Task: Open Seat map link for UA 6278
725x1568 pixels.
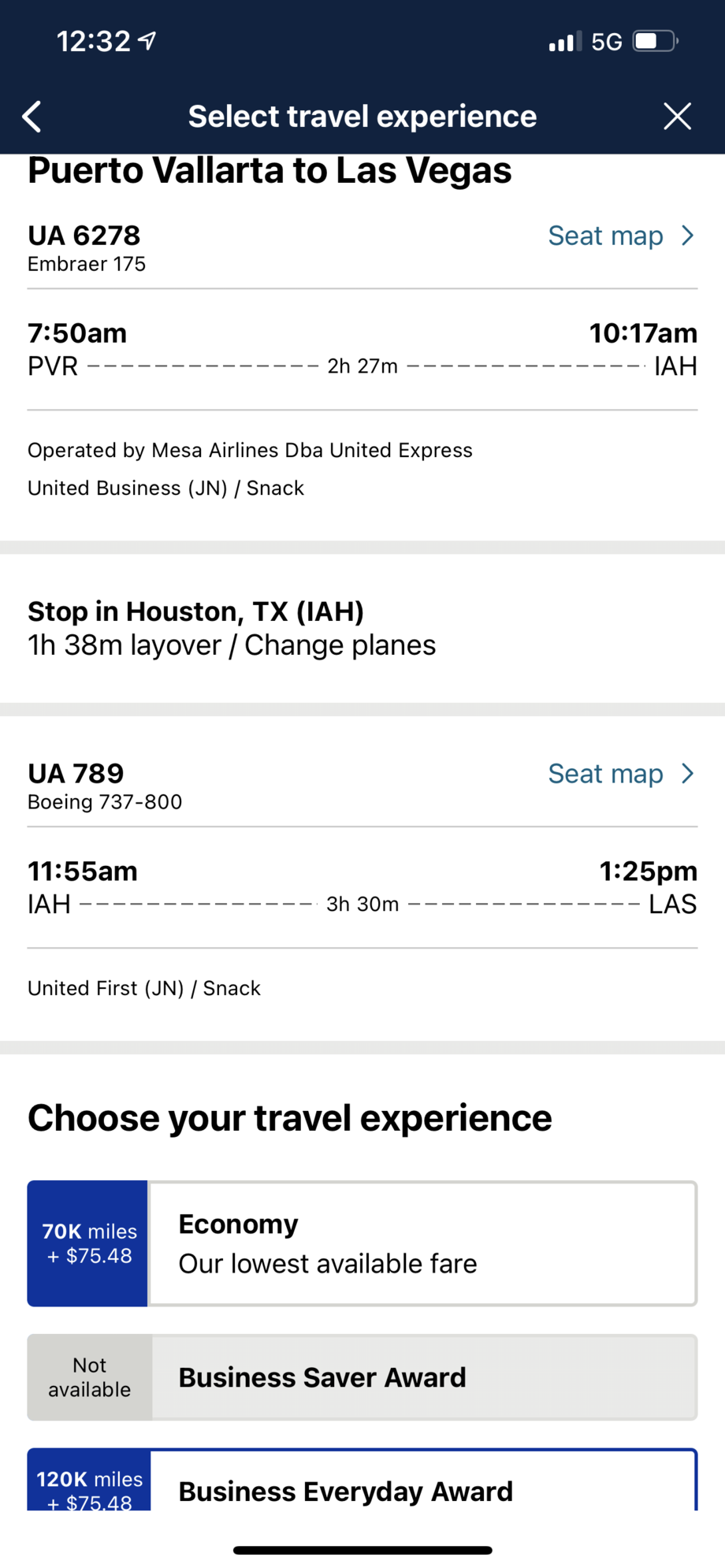Action: pos(605,236)
